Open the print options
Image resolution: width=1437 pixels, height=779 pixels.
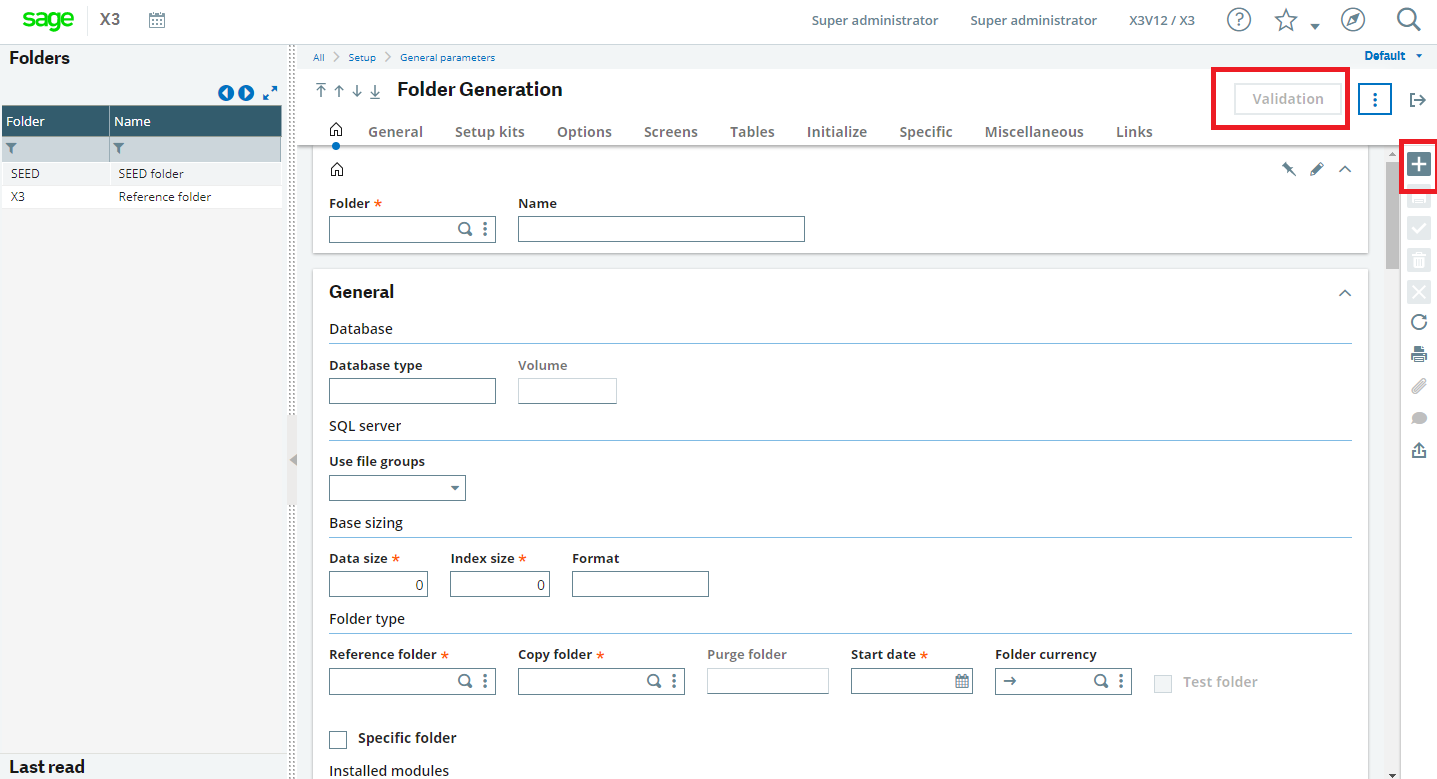[x=1418, y=353]
